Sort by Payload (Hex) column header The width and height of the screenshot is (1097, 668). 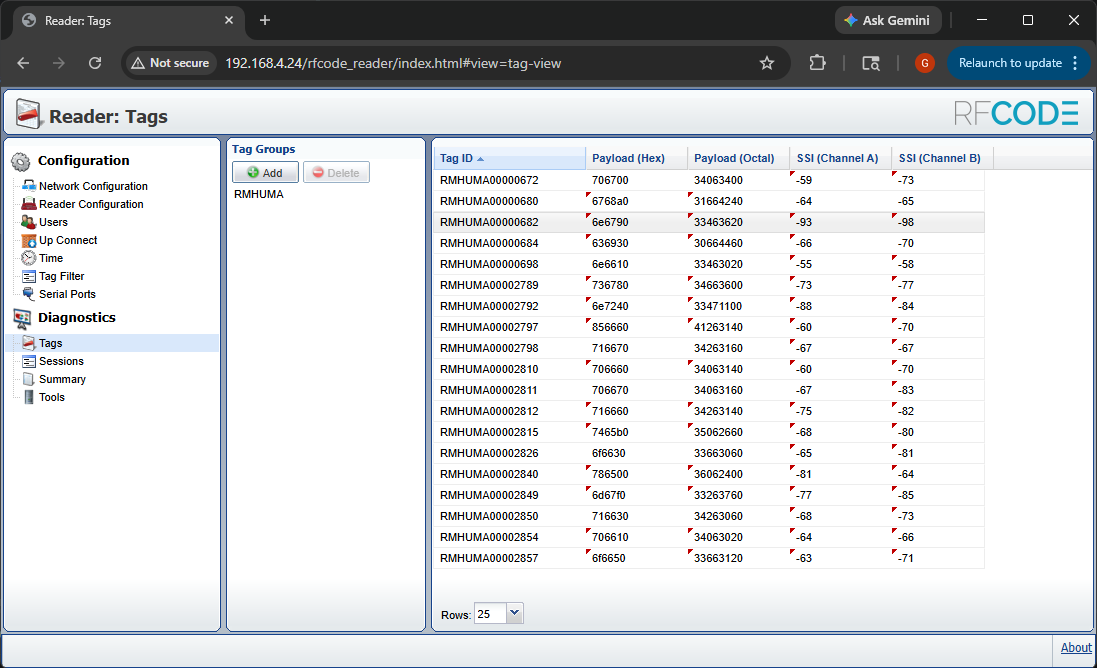pyautogui.click(x=628, y=158)
